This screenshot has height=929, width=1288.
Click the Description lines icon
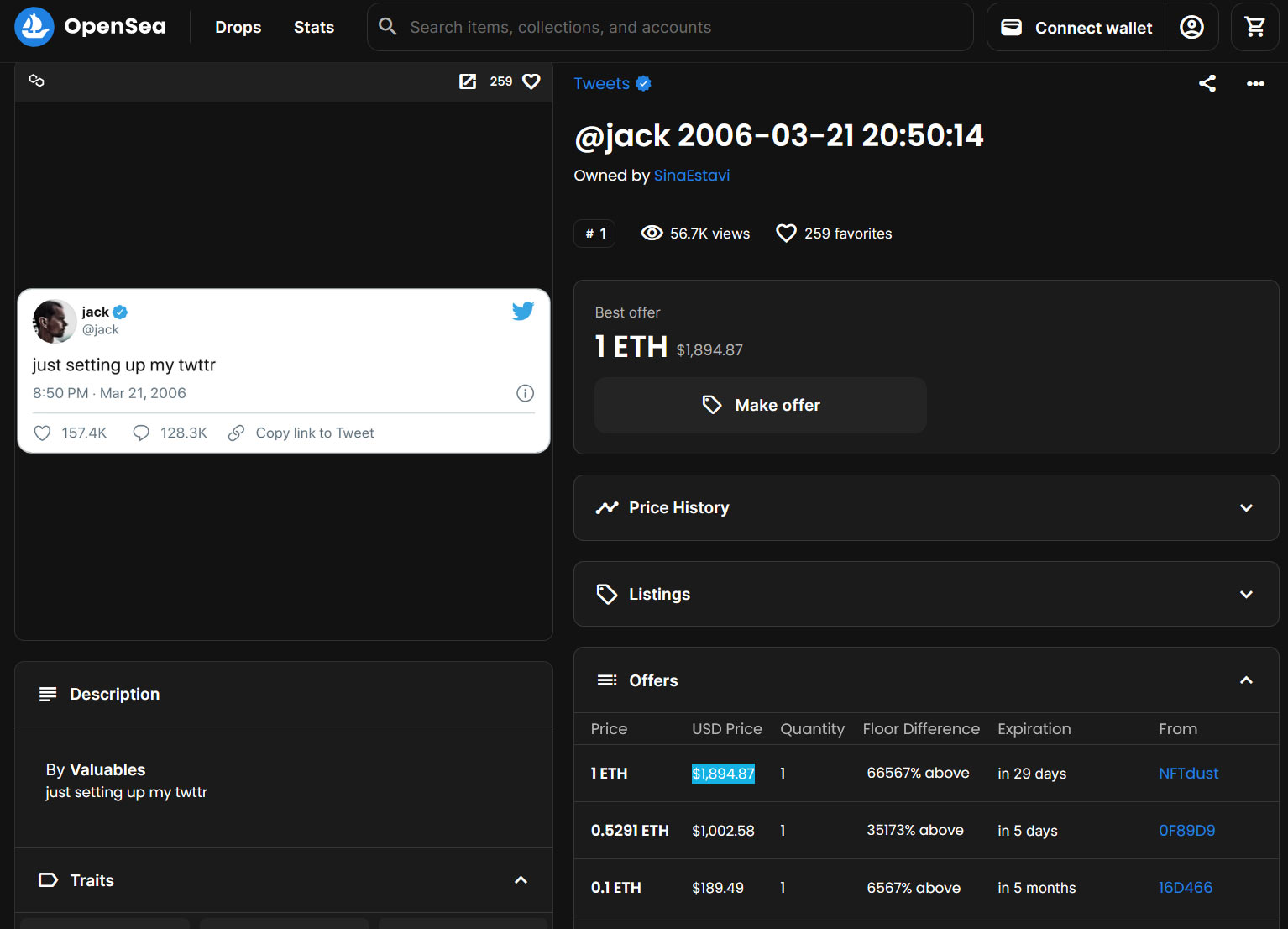click(x=48, y=694)
